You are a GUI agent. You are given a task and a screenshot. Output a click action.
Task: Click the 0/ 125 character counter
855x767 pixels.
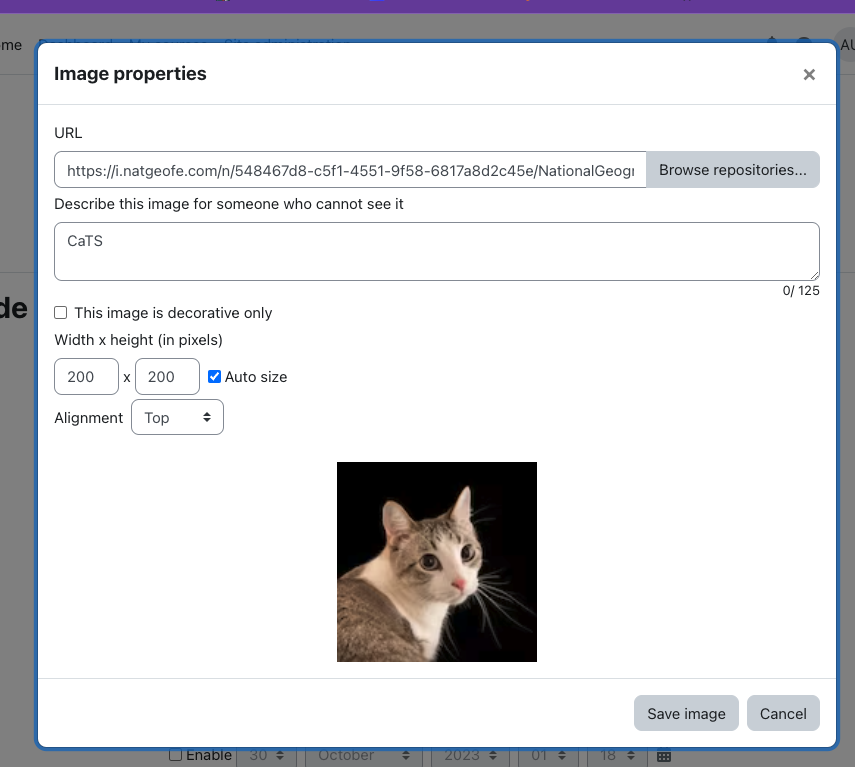coord(800,291)
